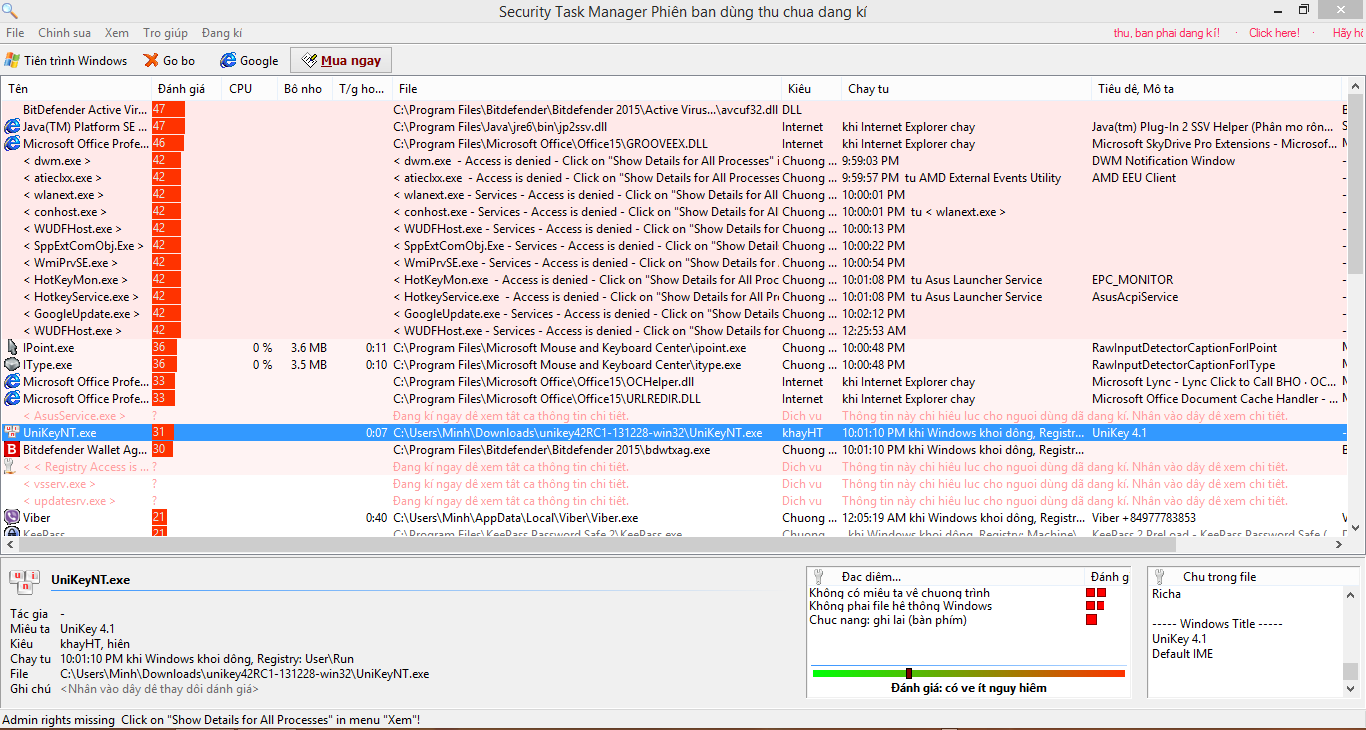Screen dimensions: 1366x730
Task: Click 'Không phai file hê thông Windows' property
Action: (900, 606)
